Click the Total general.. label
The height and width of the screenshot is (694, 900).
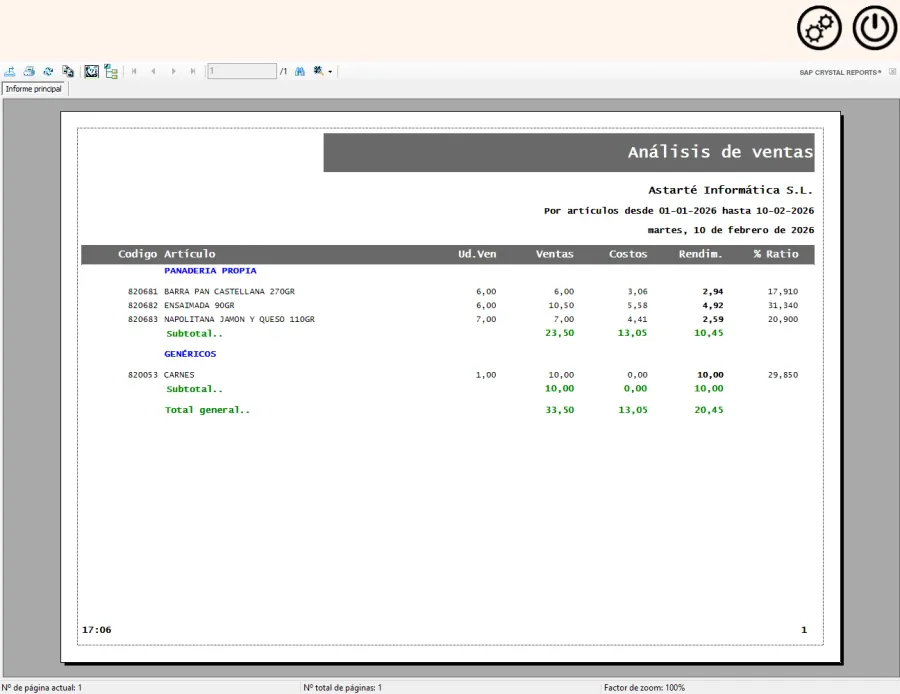click(208, 410)
